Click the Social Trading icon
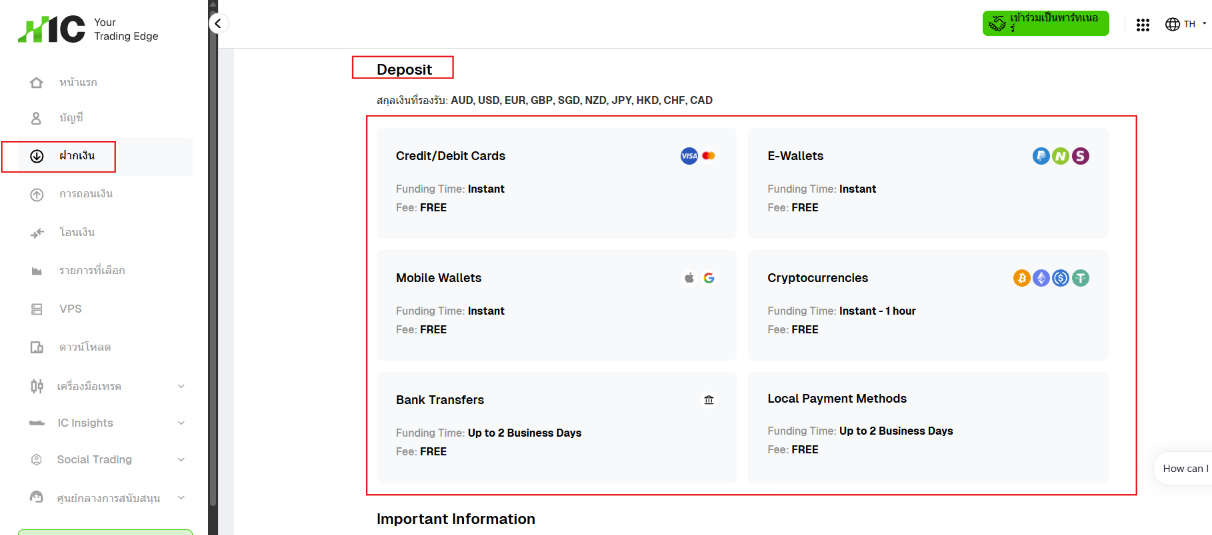Screen dimensions: 1212x535 pyautogui.click(x=37, y=460)
